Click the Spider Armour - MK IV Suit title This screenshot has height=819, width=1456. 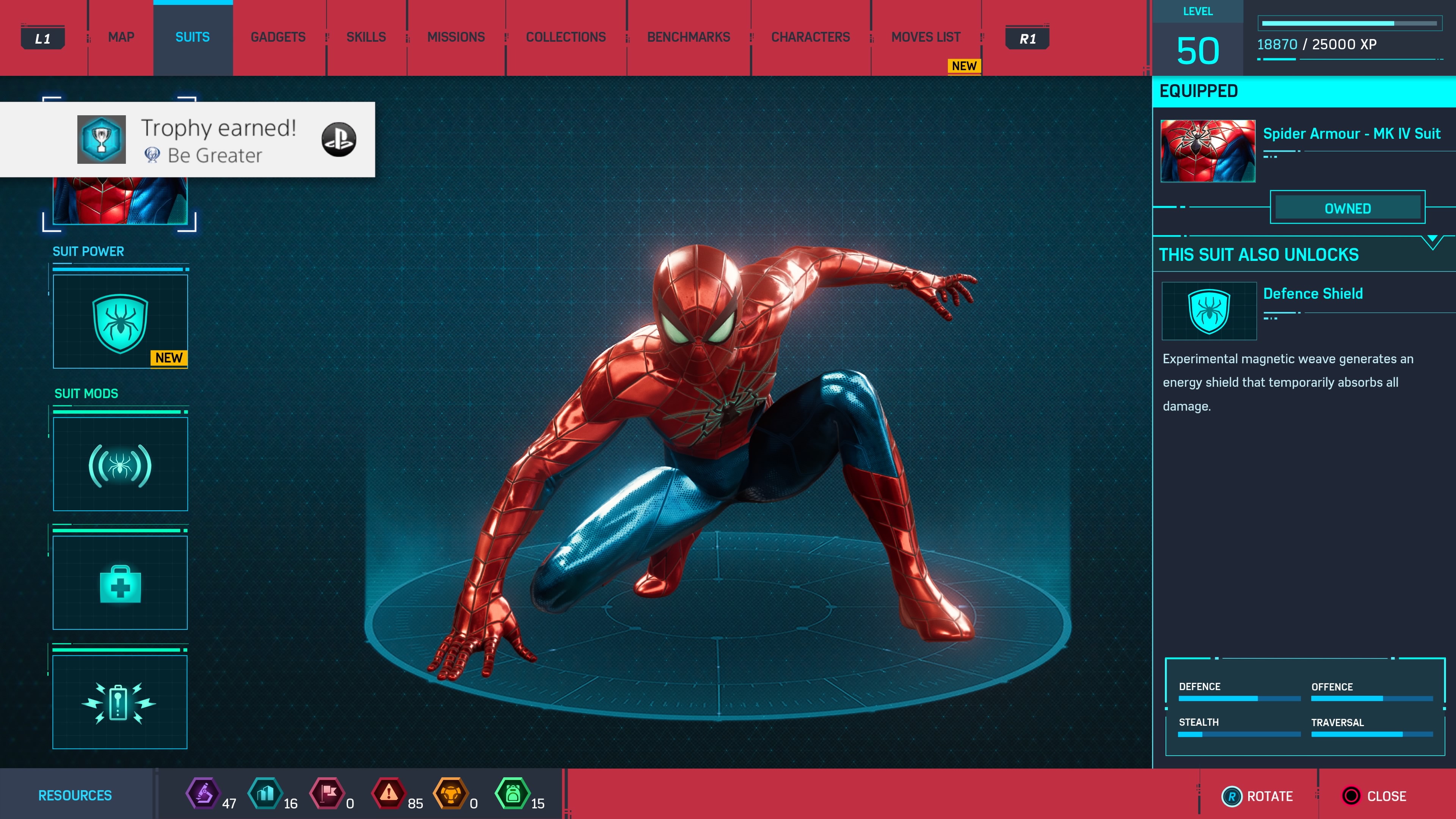[1351, 134]
